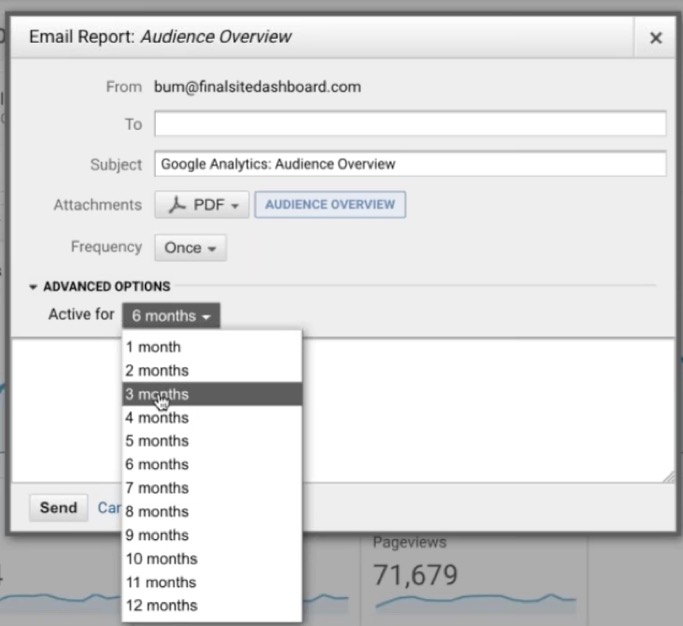
Task: Choose 9 months from list
Action: (212, 535)
